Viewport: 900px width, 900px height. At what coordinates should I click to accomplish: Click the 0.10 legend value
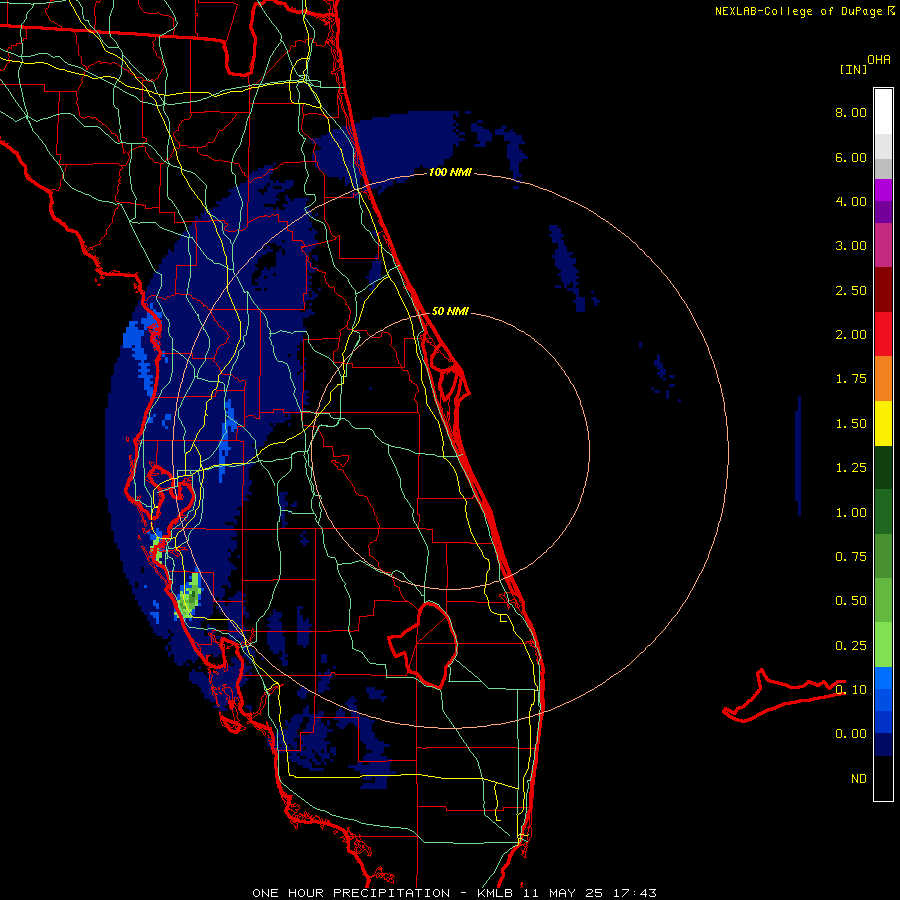coord(851,690)
